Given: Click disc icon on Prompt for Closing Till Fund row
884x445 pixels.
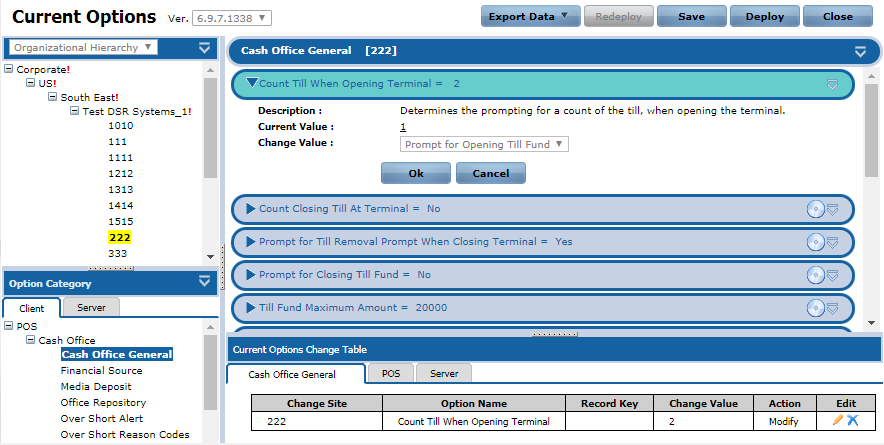Looking at the screenshot, I should point(816,275).
